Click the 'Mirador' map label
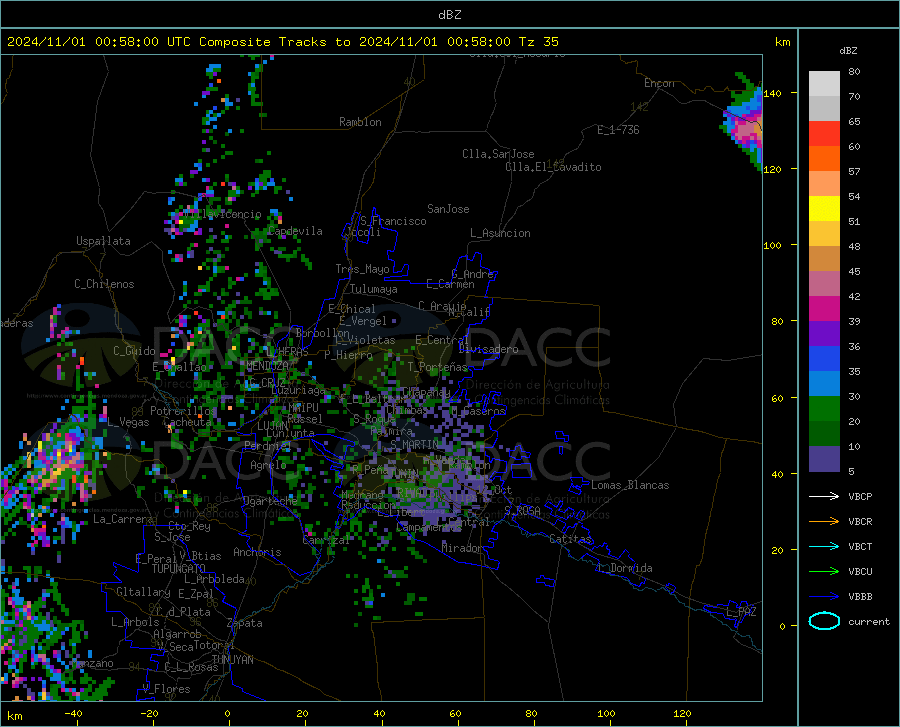Image resolution: width=900 pixels, height=727 pixels. [x=461, y=548]
